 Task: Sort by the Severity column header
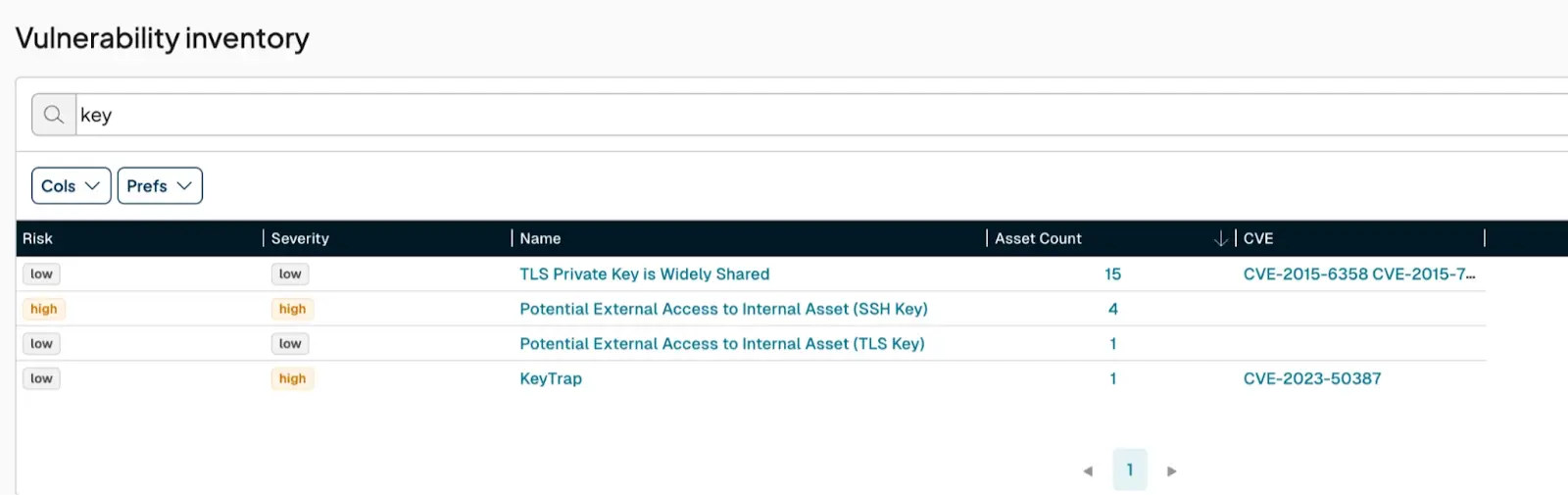click(300, 238)
